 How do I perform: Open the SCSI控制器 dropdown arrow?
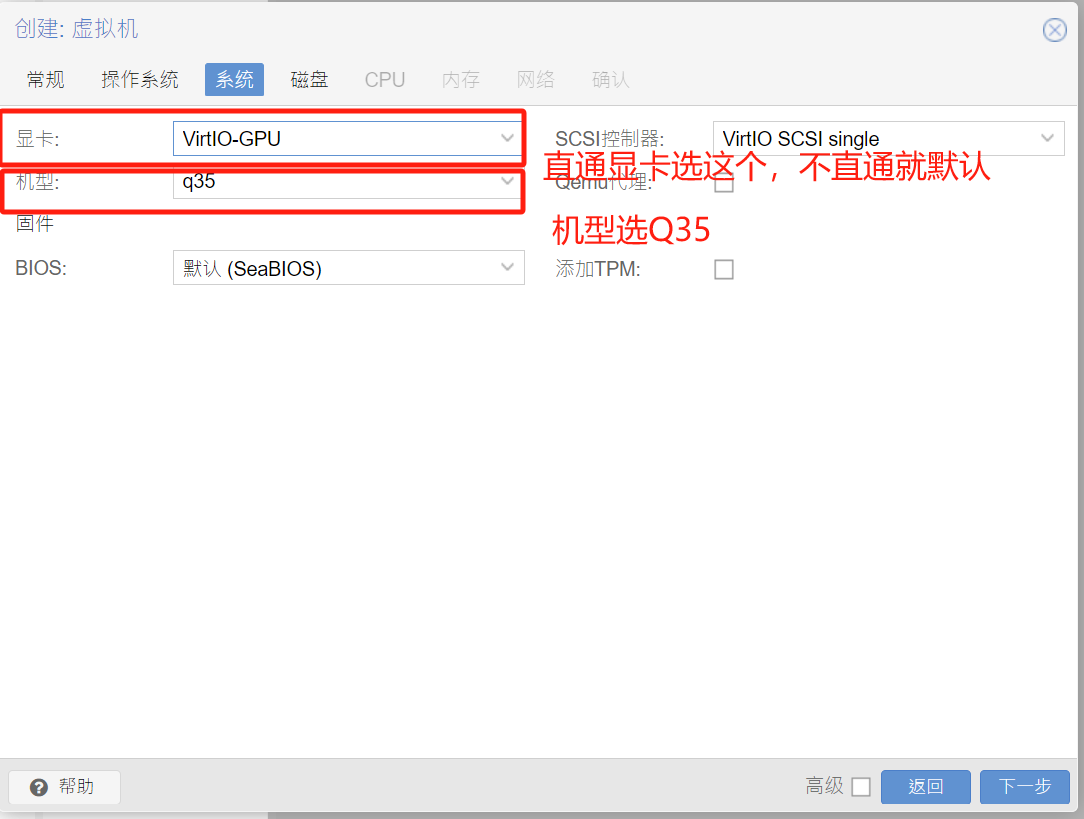pos(1047,139)
